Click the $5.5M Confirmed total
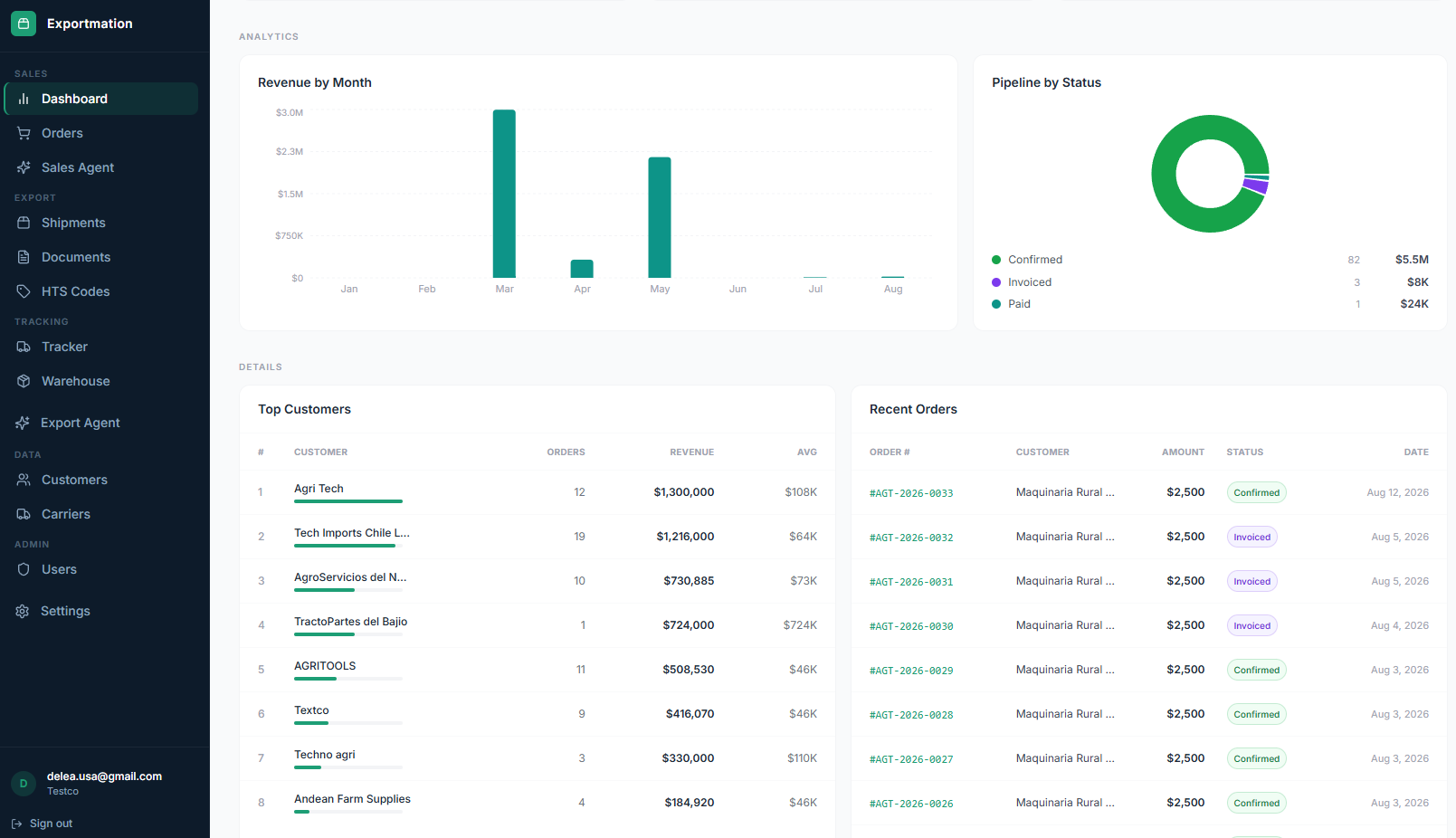The image size is (1456, 838). [x=1412, y=260]
